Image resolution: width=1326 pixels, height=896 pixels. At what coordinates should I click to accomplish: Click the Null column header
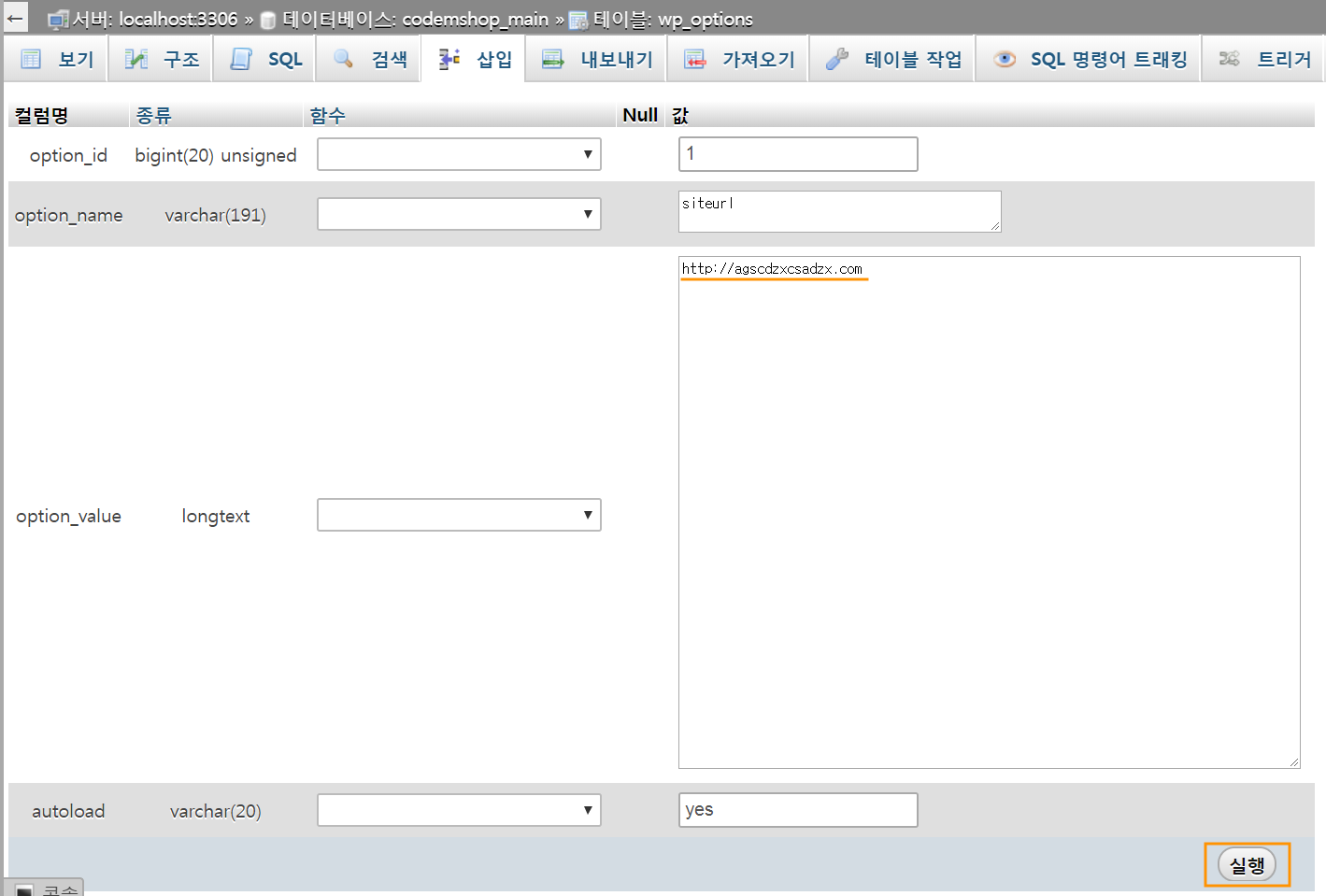[x=640, y=115]
